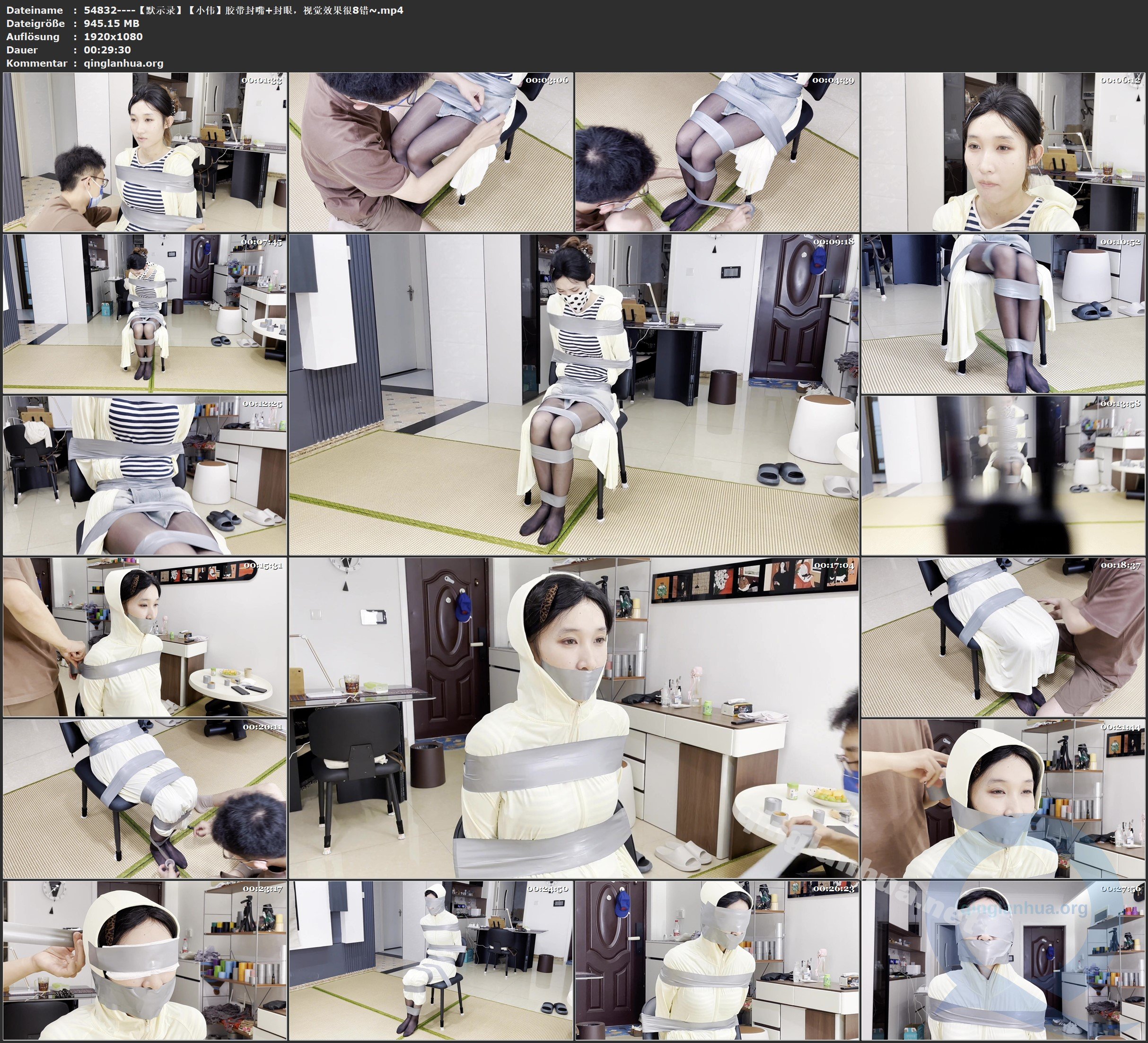1148x1043 pixels.
Task: Open the thumbnail stamped 00:01:33
Action: [x=145, y=152]
